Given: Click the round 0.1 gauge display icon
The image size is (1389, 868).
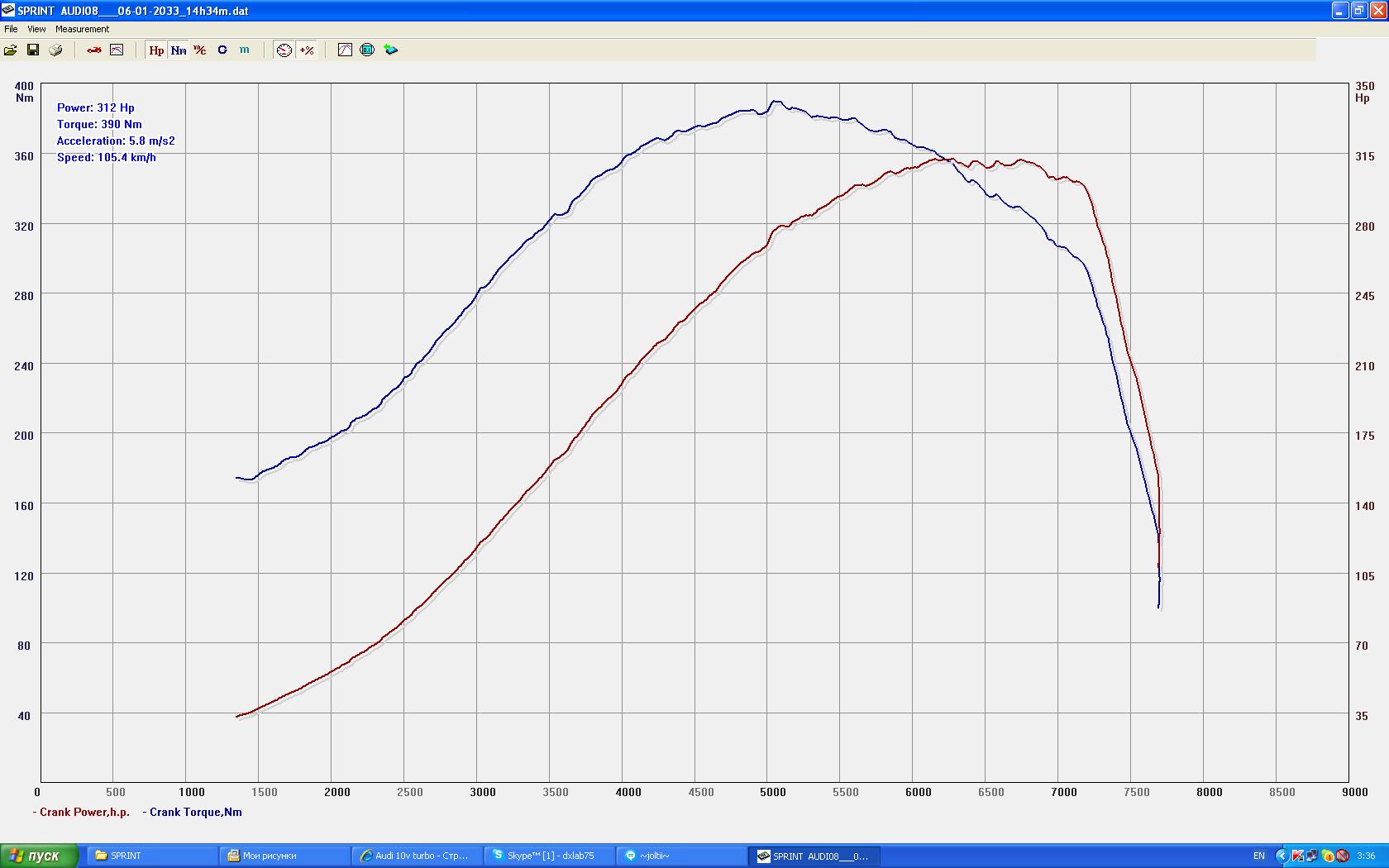Looking at the screenshot, I should click(367, 50).
